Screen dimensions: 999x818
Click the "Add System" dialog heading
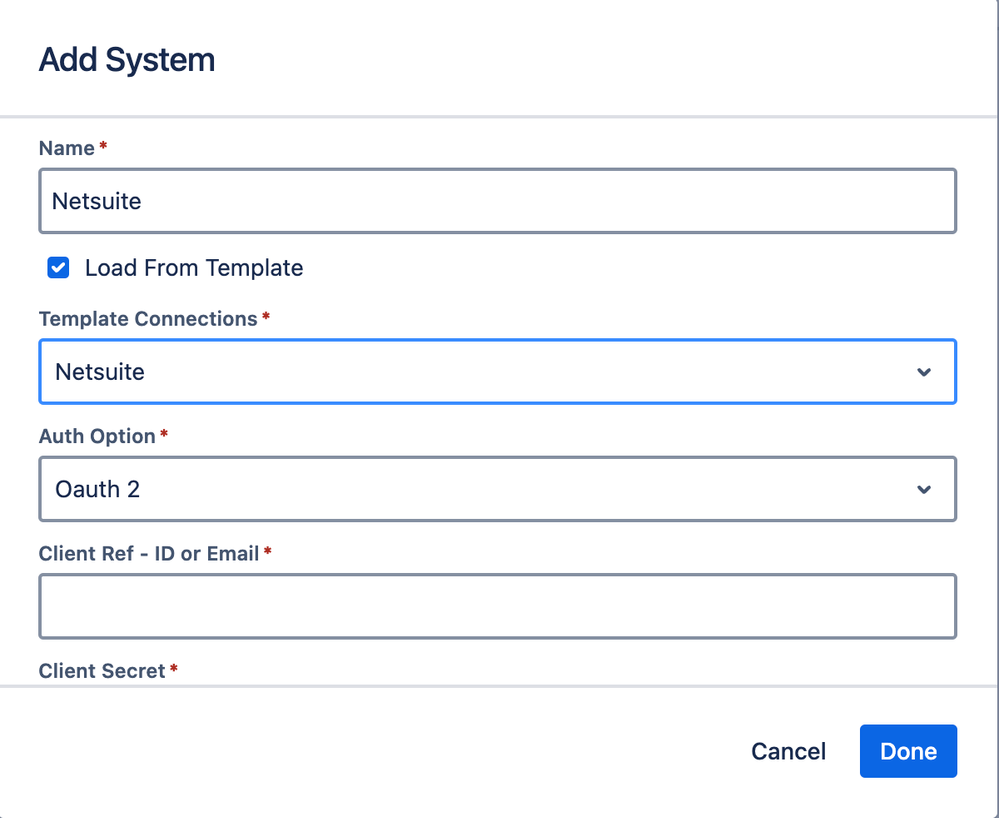127,60
